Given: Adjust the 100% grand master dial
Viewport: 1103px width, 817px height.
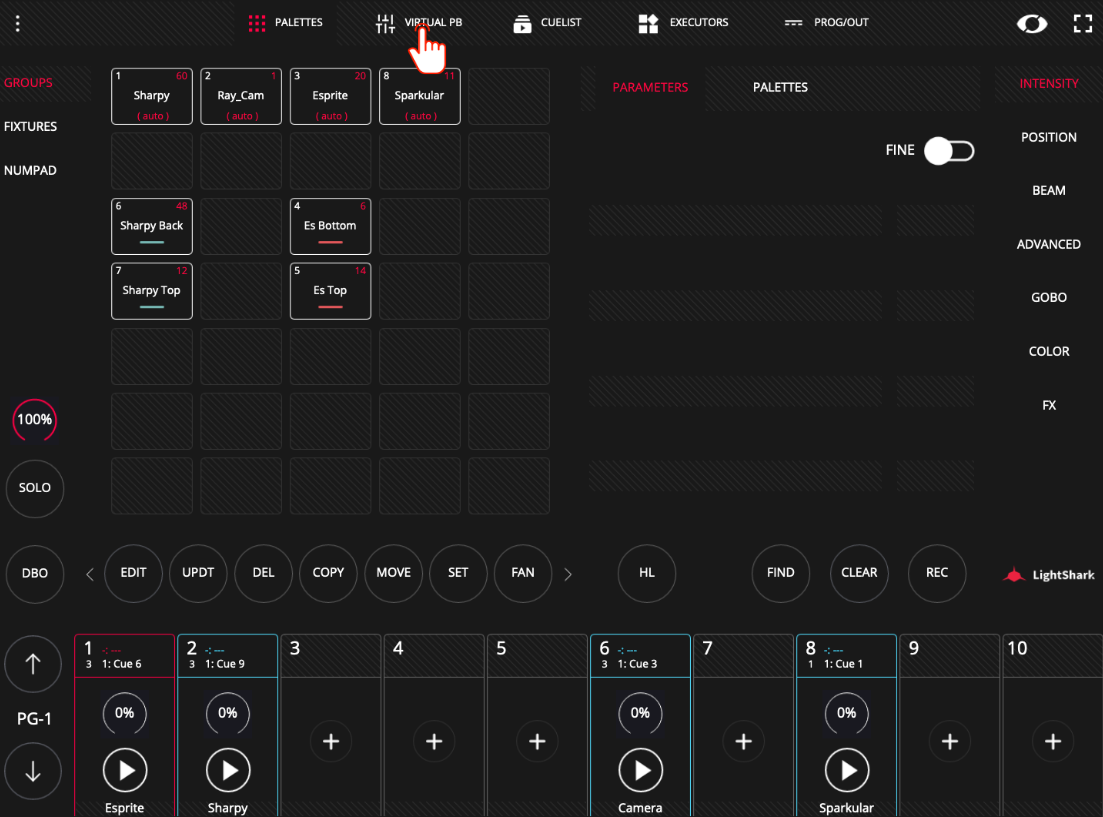Looking at the screenshot, I should (34, 420).
